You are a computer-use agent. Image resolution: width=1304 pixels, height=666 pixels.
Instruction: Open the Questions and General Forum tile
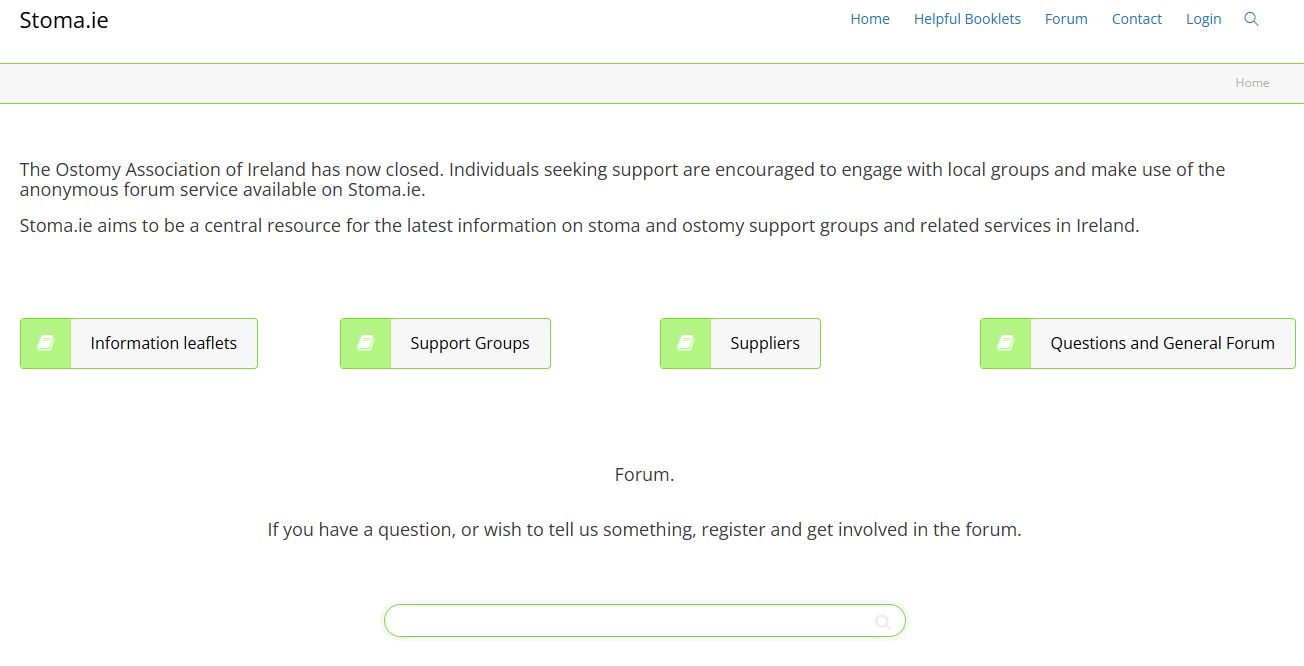1162,343
